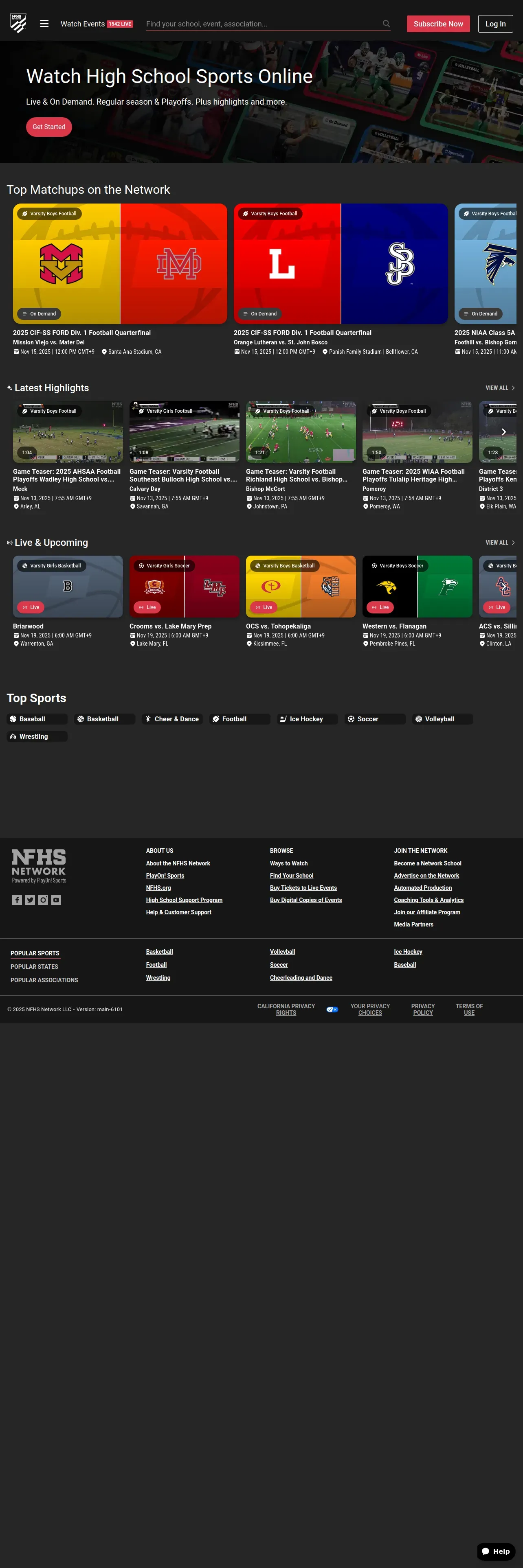Select Volleyball in Top Sports
The image size is (523, 1568).
tap(443, 719)
